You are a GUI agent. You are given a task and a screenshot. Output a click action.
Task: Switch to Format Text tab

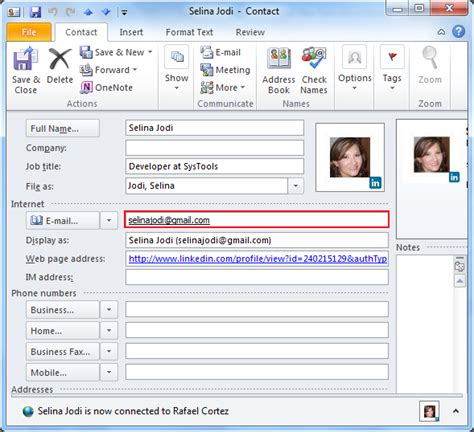(x=189, y=32)
